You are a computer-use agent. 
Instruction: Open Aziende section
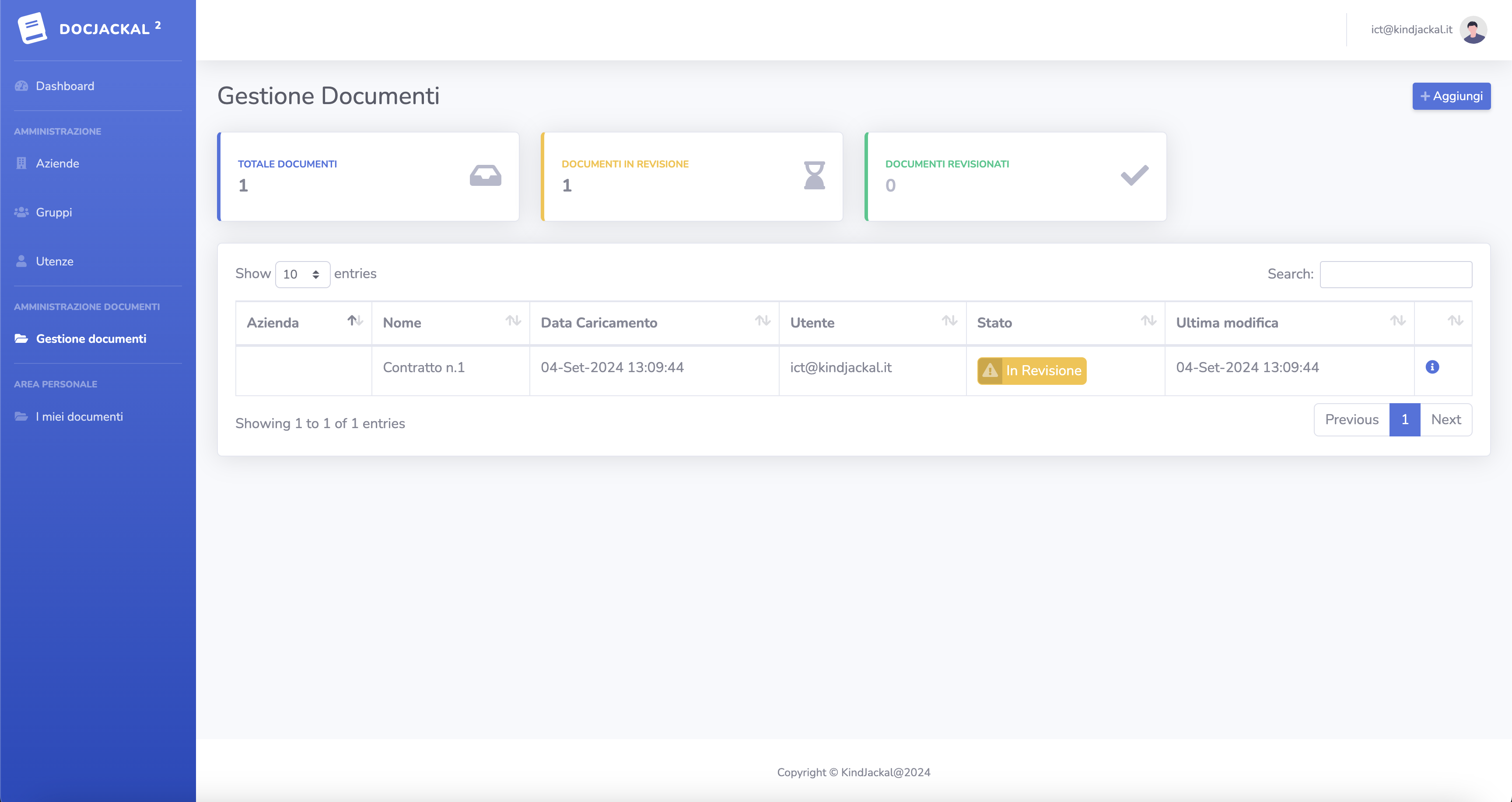point(57,163)
